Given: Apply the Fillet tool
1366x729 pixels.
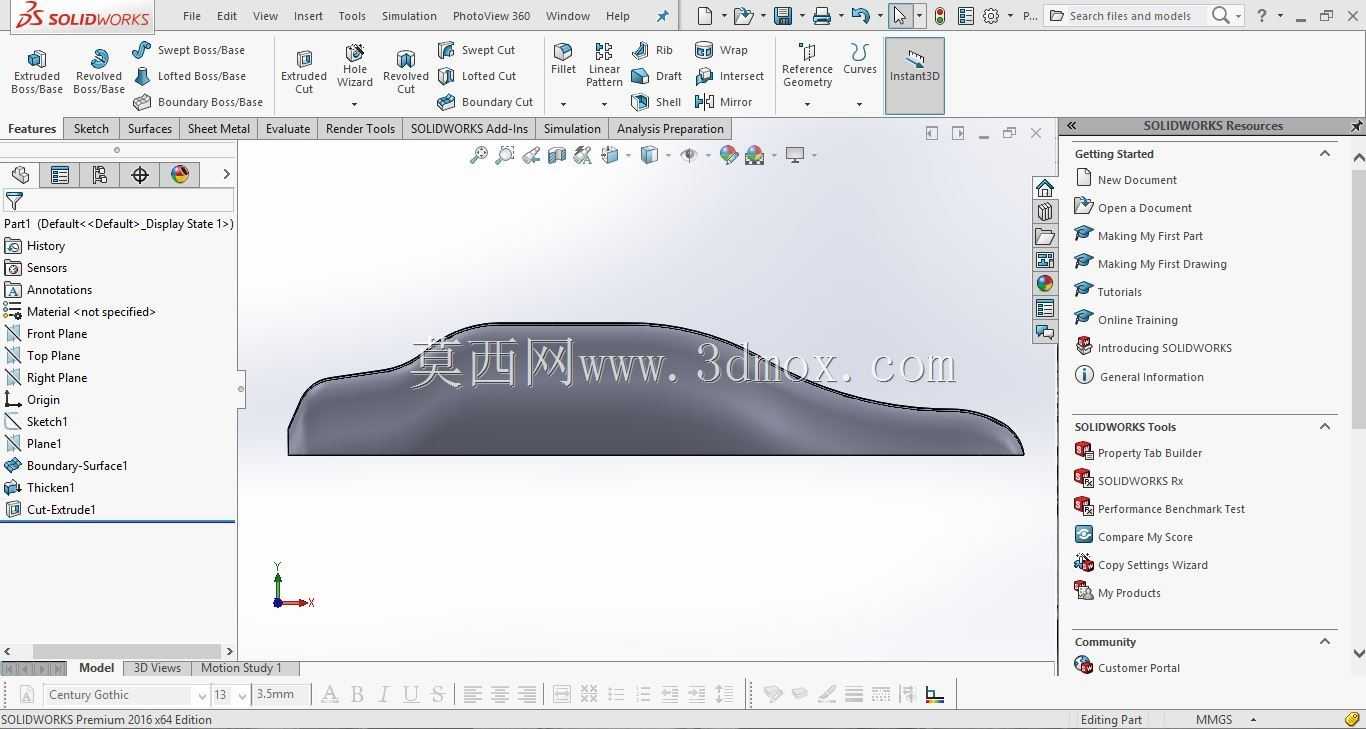Looking at the screenshot, I should pyautogui.click(x=563, y=59).
